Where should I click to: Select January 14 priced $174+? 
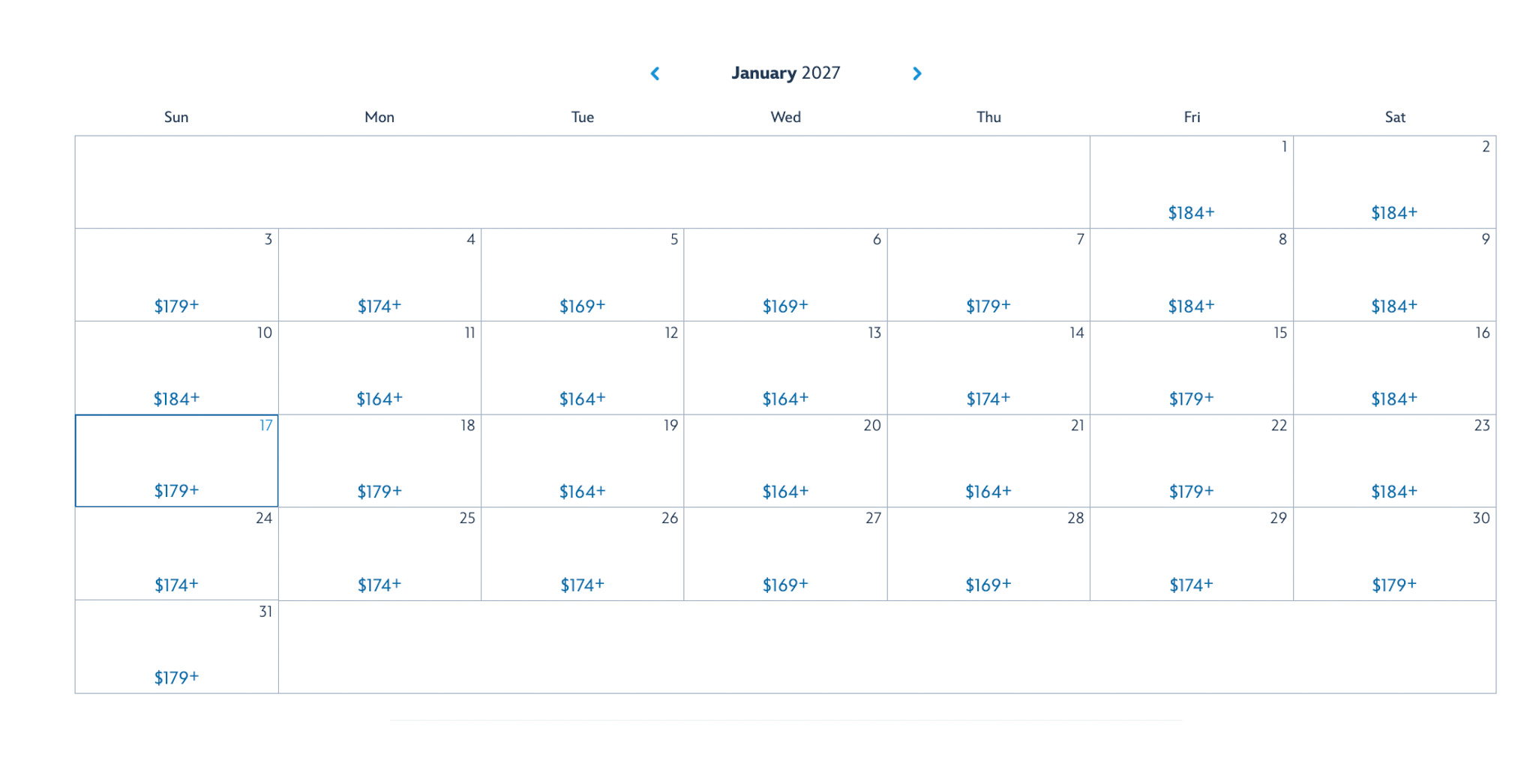tap(988, 368)
